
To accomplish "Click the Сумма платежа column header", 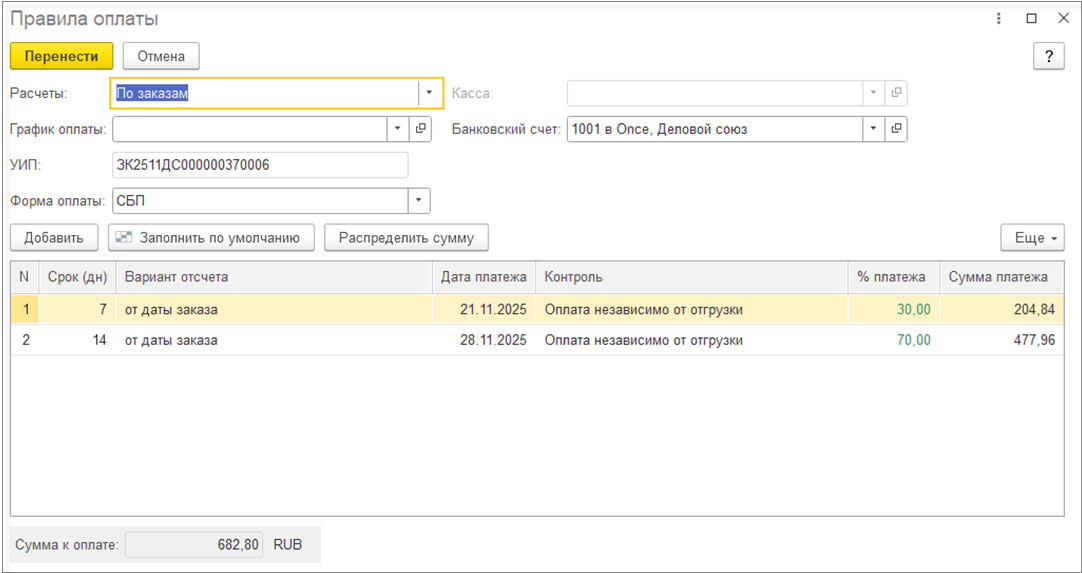I will pyautogui.click(x=998, y=277).
